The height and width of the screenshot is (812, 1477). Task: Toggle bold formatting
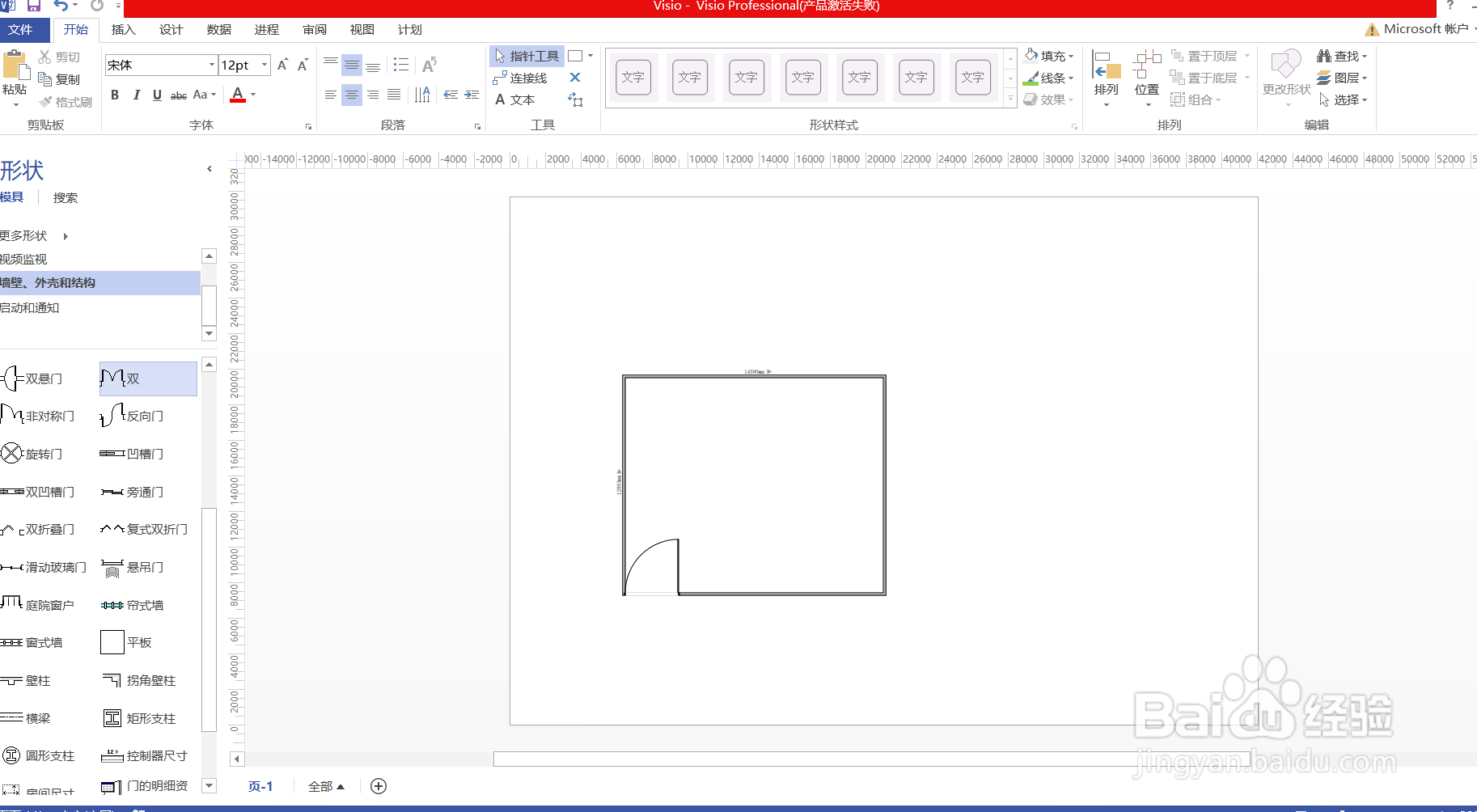coord(115,95)
